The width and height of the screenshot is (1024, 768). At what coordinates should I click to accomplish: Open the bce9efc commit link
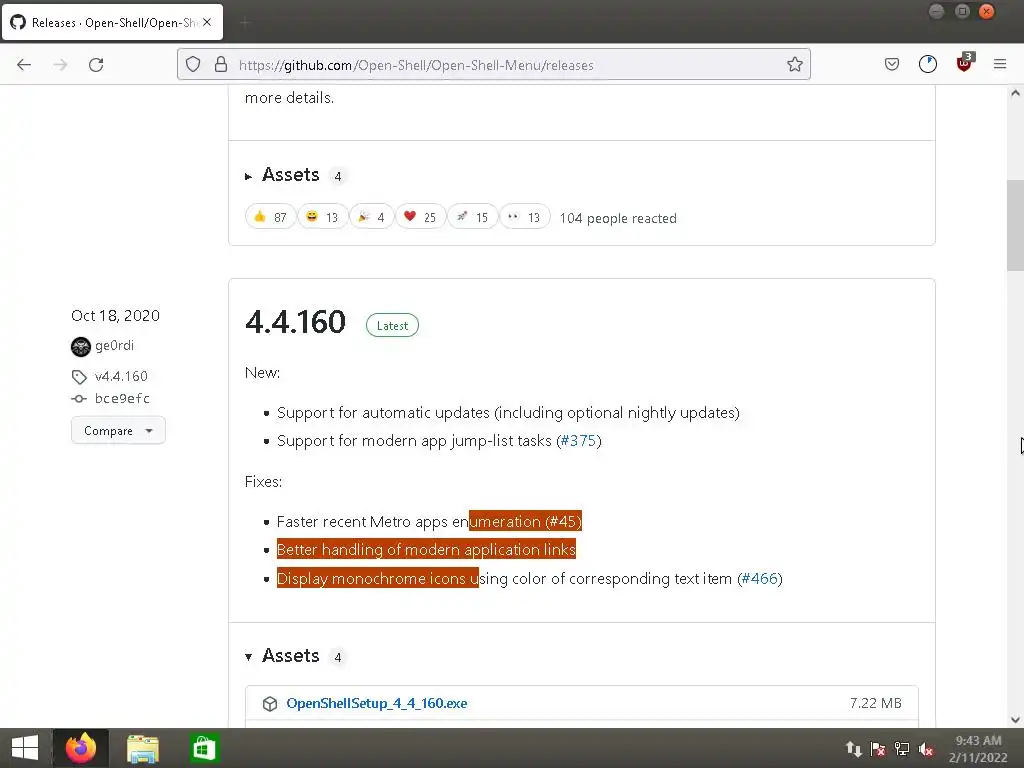coord(121,398)
